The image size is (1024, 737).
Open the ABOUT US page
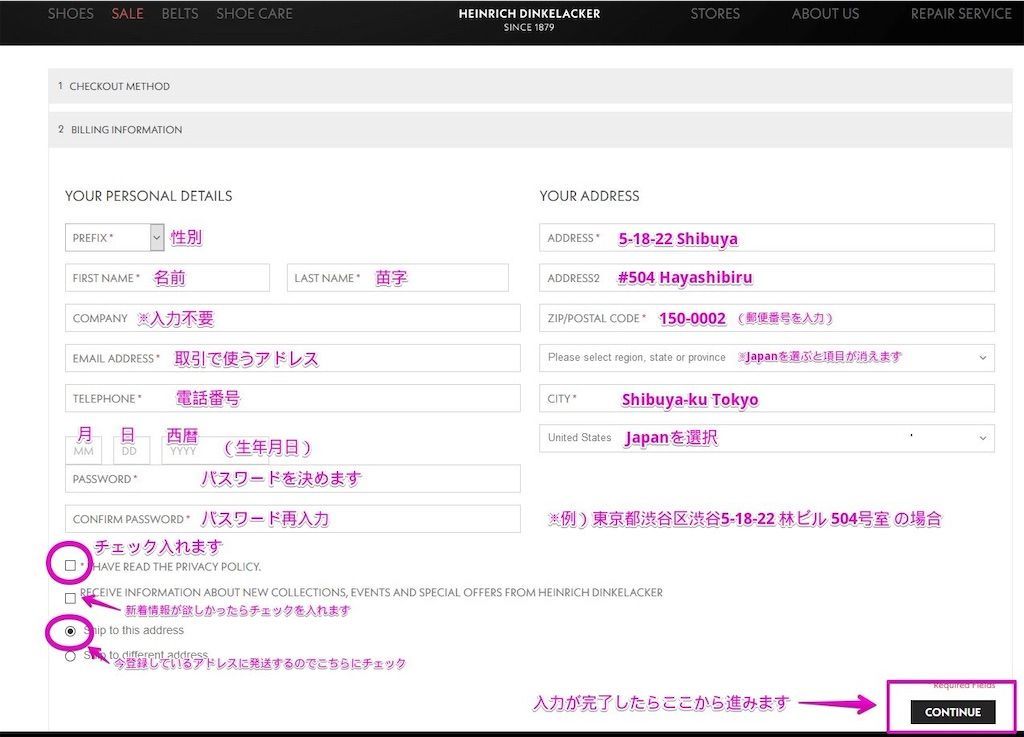point(825,14)
